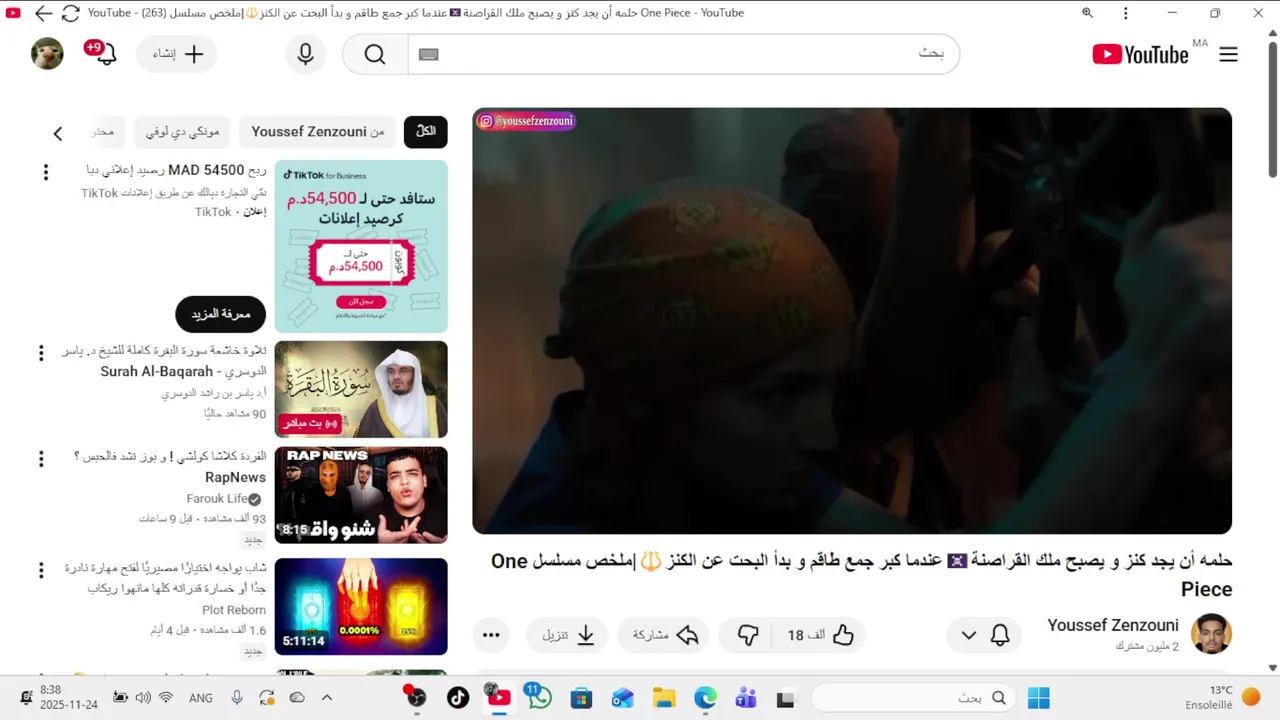Dislike the video with thumbs down

[x=748, y=635]
